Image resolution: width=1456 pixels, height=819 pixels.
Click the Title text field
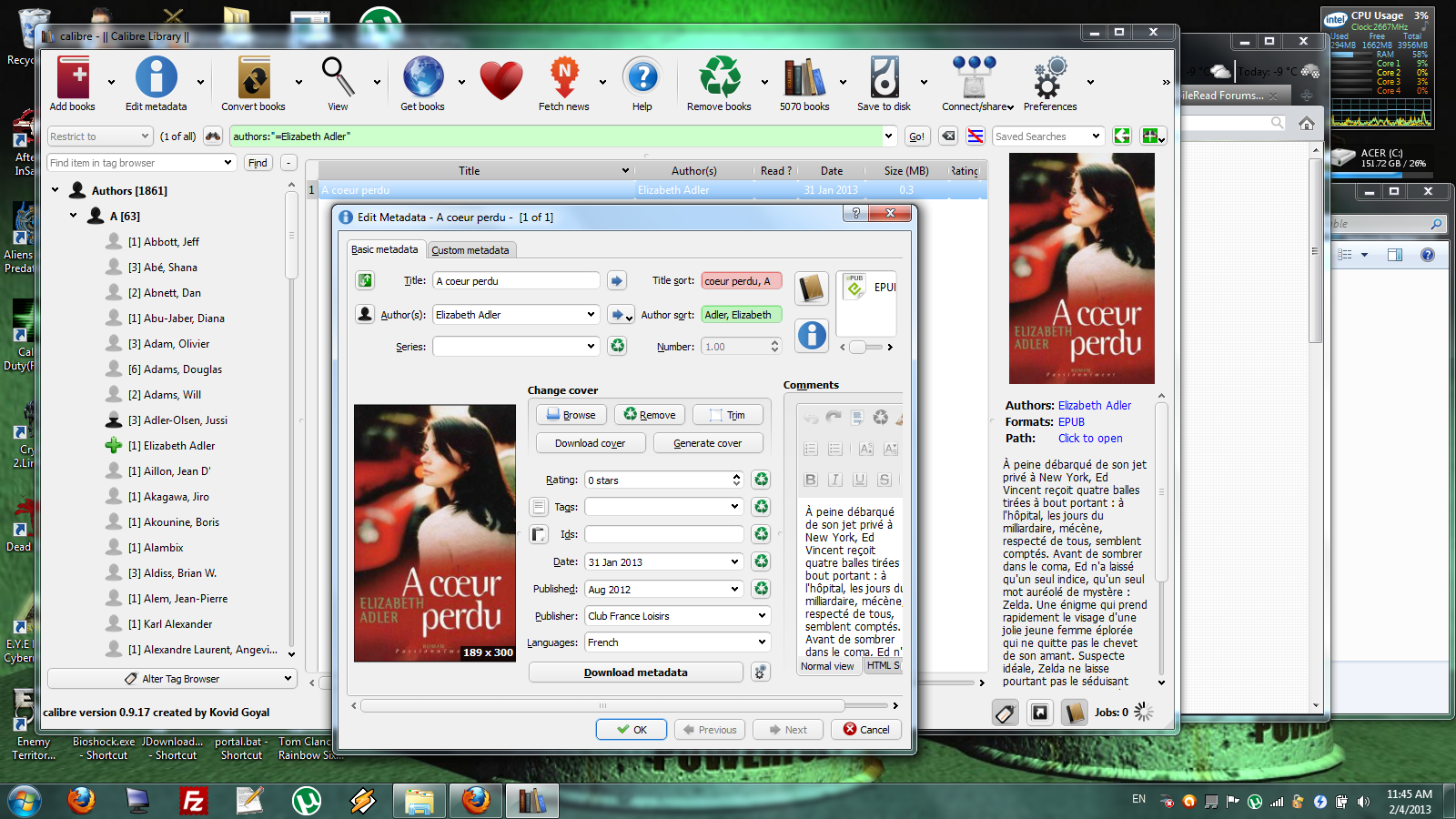pyautogui.click(x=516, y=281)
